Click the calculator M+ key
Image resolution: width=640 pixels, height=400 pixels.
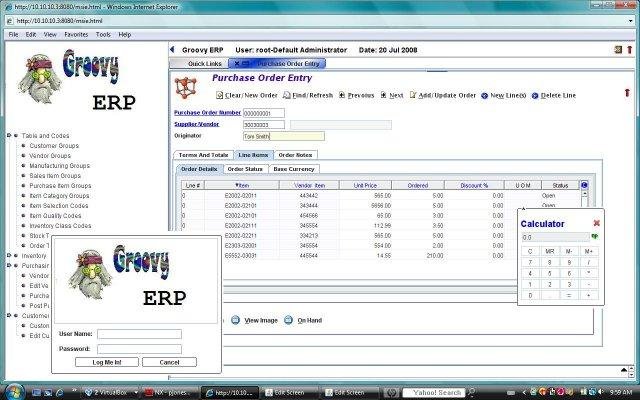pyautogui.click(x=589, y=251)
